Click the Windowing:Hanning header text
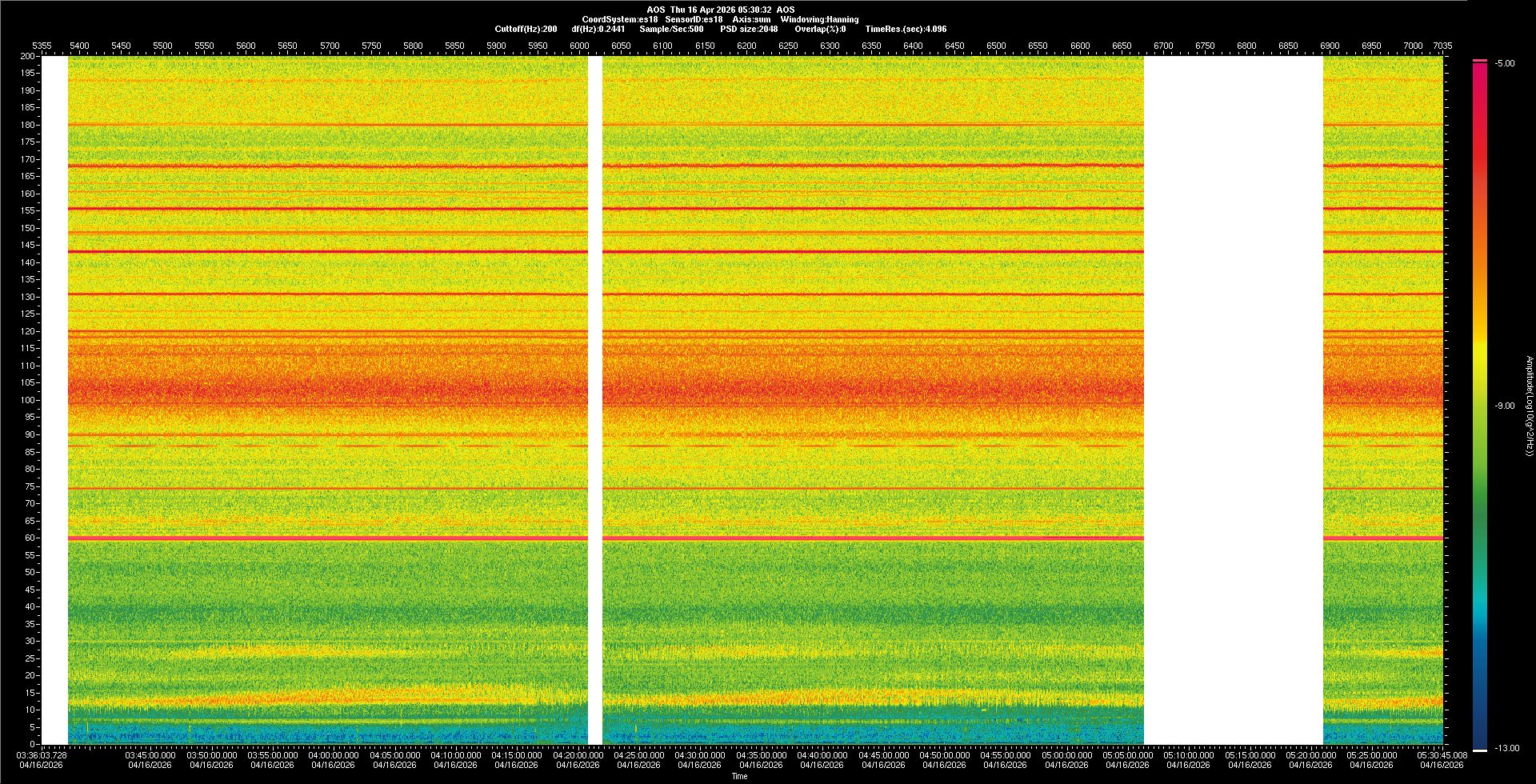Screen dimensions: 1536x784 819,20
